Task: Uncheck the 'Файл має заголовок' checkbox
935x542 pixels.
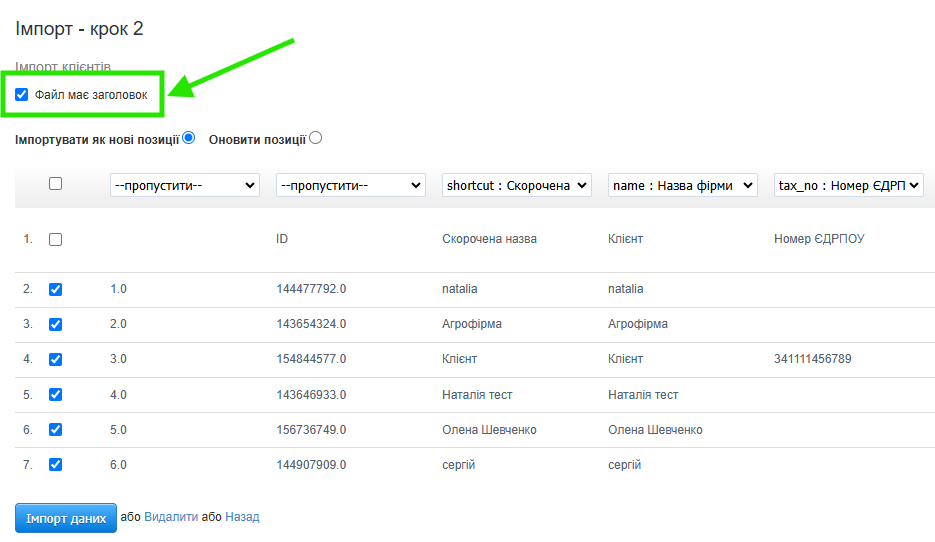Action: click(22, 95)
